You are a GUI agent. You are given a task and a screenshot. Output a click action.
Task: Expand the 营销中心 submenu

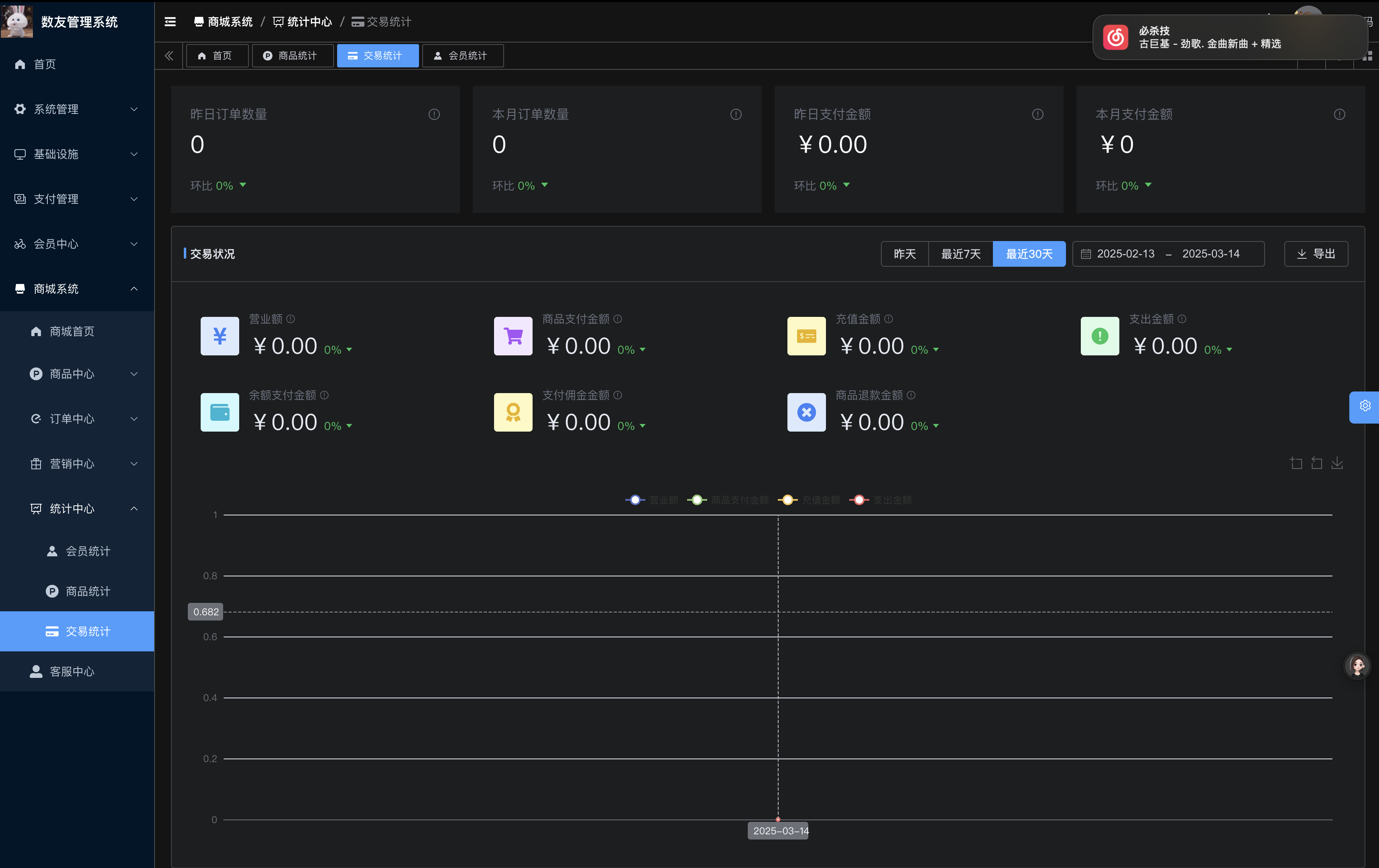pos(77,464)
